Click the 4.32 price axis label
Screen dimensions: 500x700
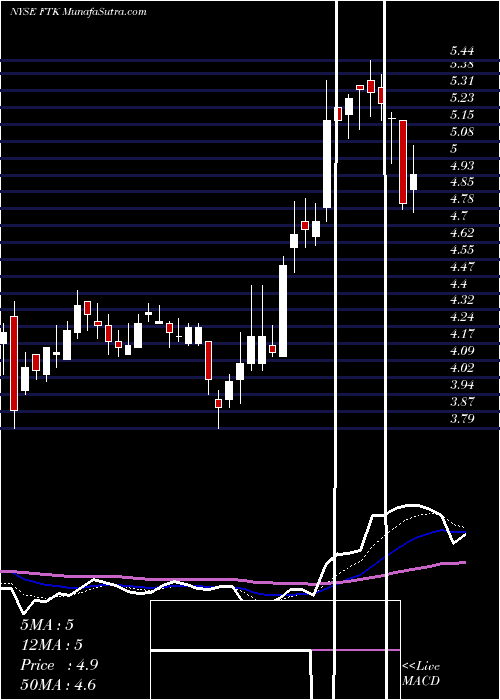pos(462,300)
